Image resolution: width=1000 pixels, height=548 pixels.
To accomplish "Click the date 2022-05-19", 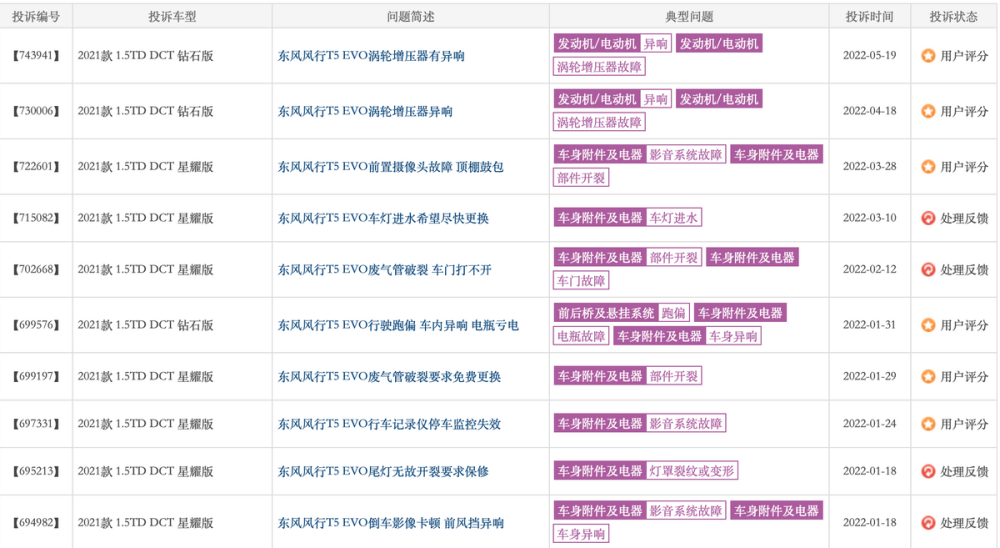I will pos(869,56).
